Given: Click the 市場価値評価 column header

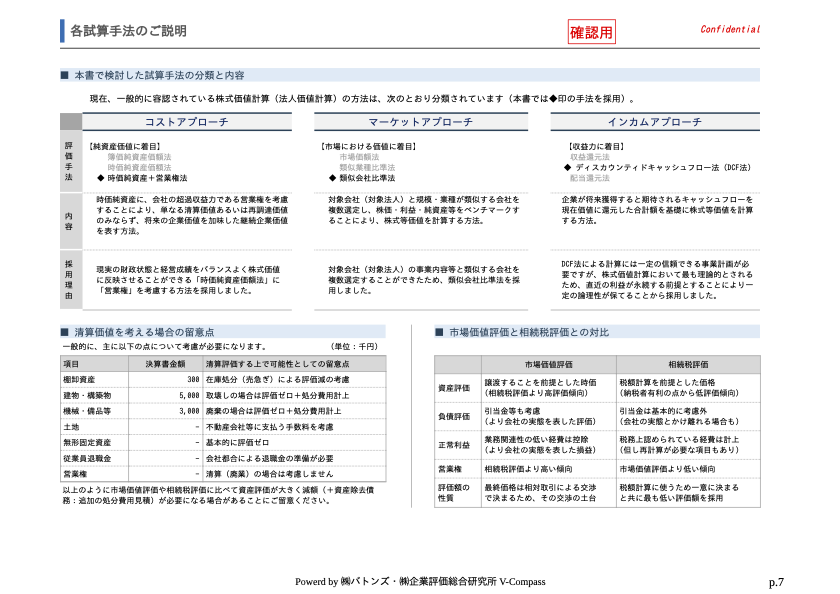Looking at the screenshot, I should click(549, 364).
